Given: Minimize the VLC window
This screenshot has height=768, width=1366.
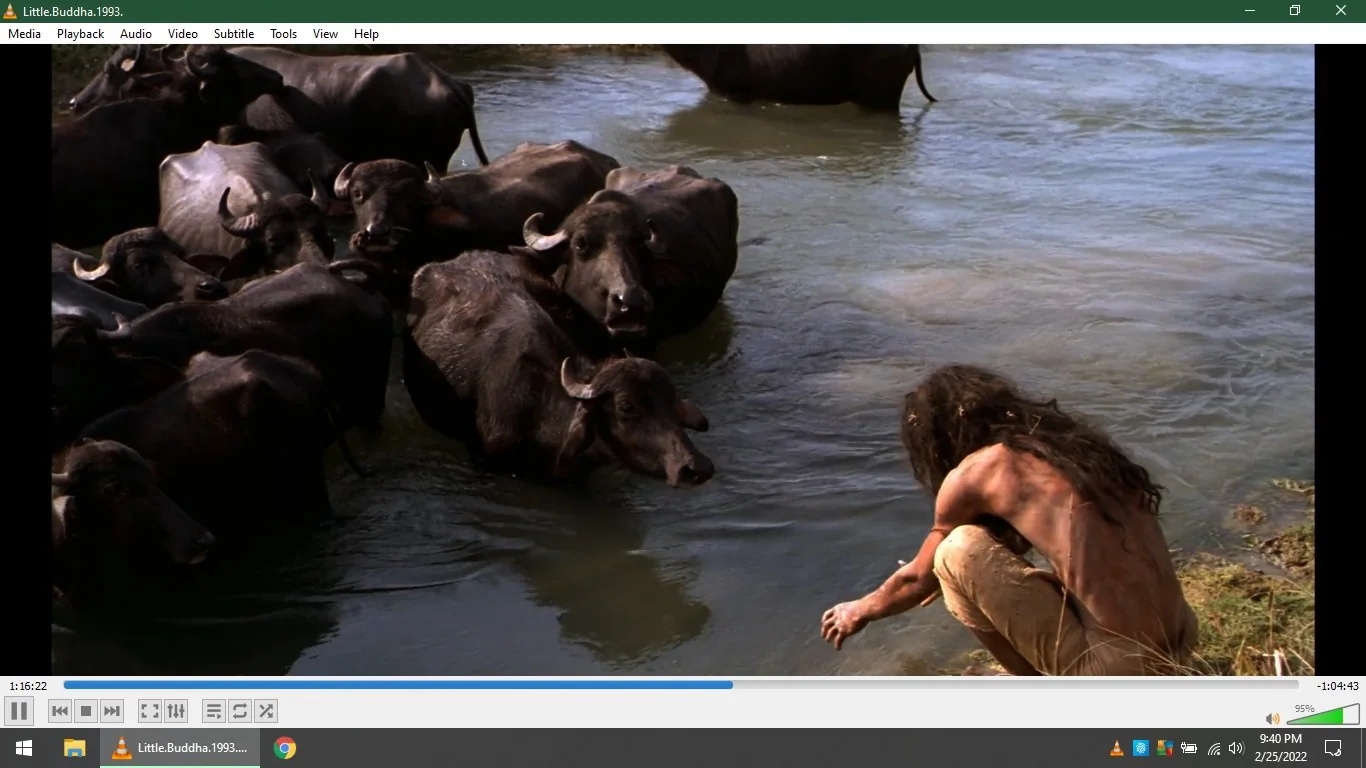Looking at the screenshot, I should pos(1250,11).
